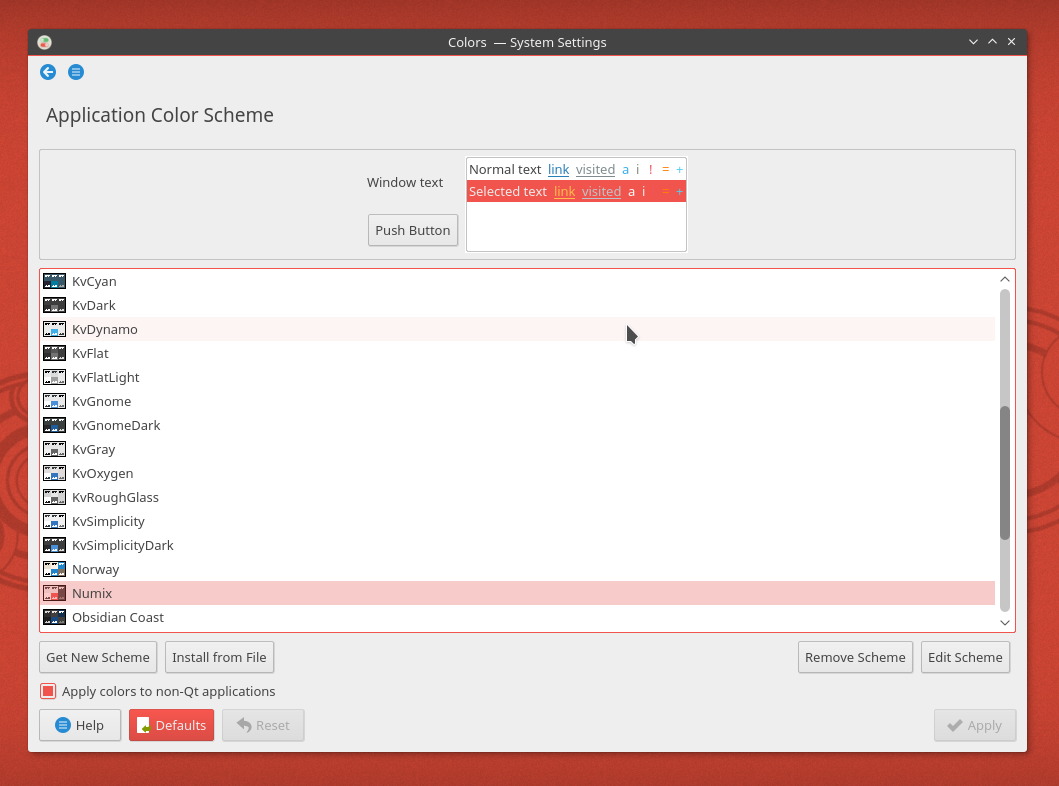
Task: Select the Norway scheme name
Action: pyautogui.click(x=96, y=569)
